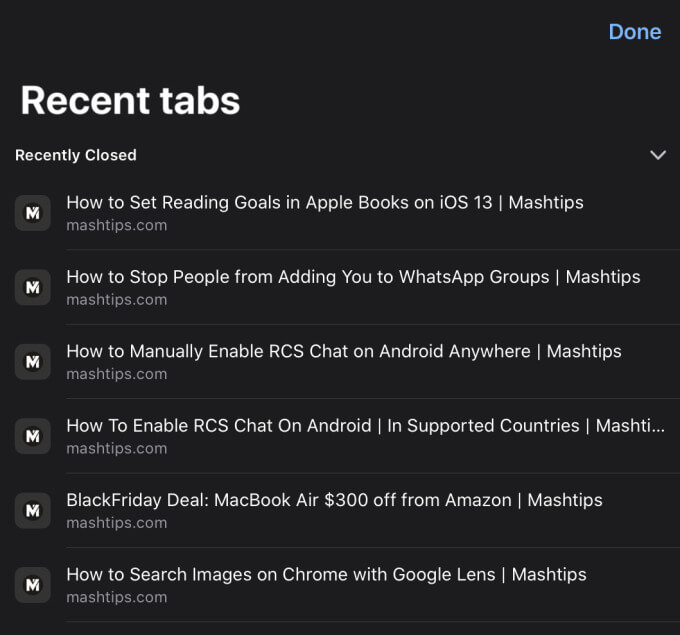Click mashtips.com URL under WhatsApp Groups title
Viewport: 680px width, 635px height.
[116, 300]
